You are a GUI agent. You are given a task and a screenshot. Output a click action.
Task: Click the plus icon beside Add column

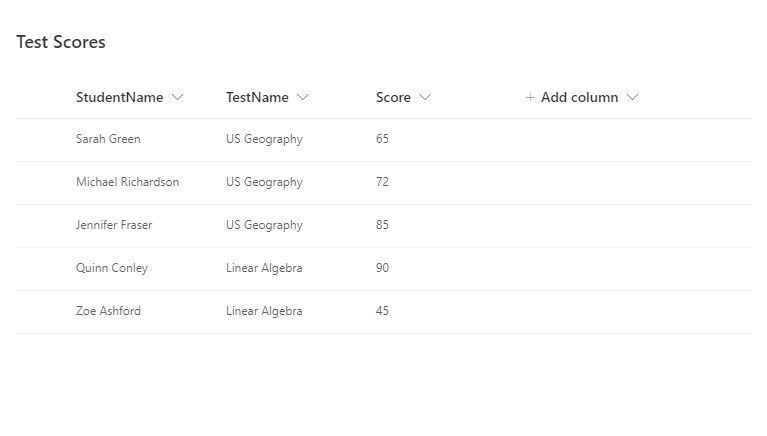pos(530,97)
